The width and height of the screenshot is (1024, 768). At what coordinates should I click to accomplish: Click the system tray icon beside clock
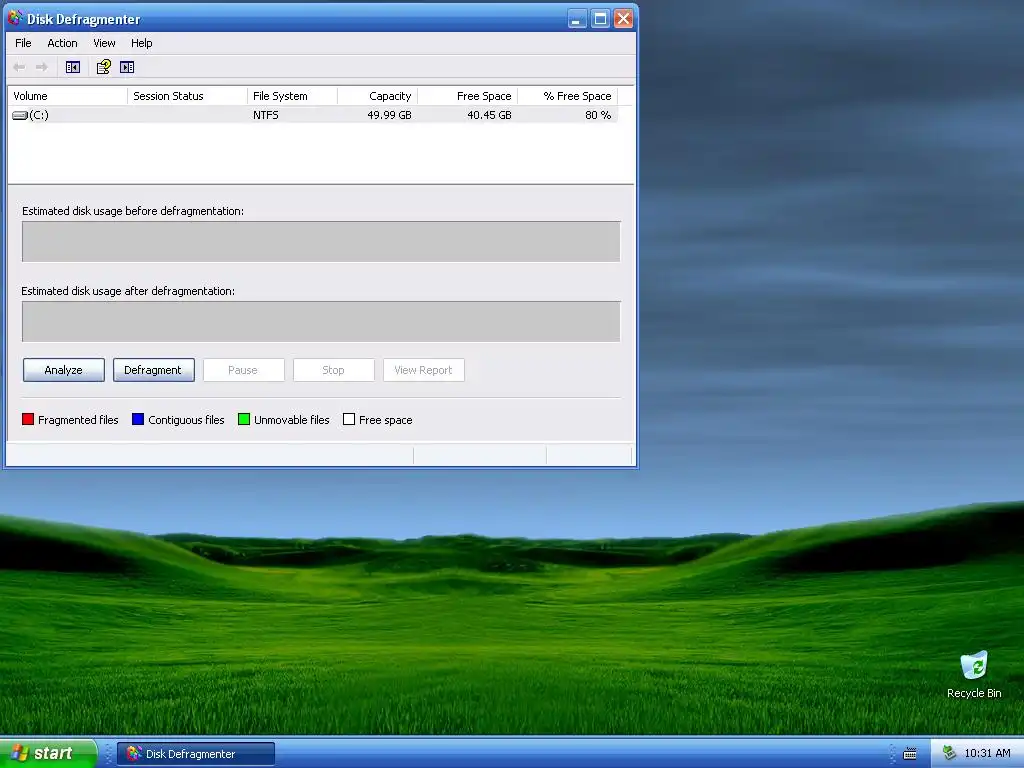coord(949,753)
